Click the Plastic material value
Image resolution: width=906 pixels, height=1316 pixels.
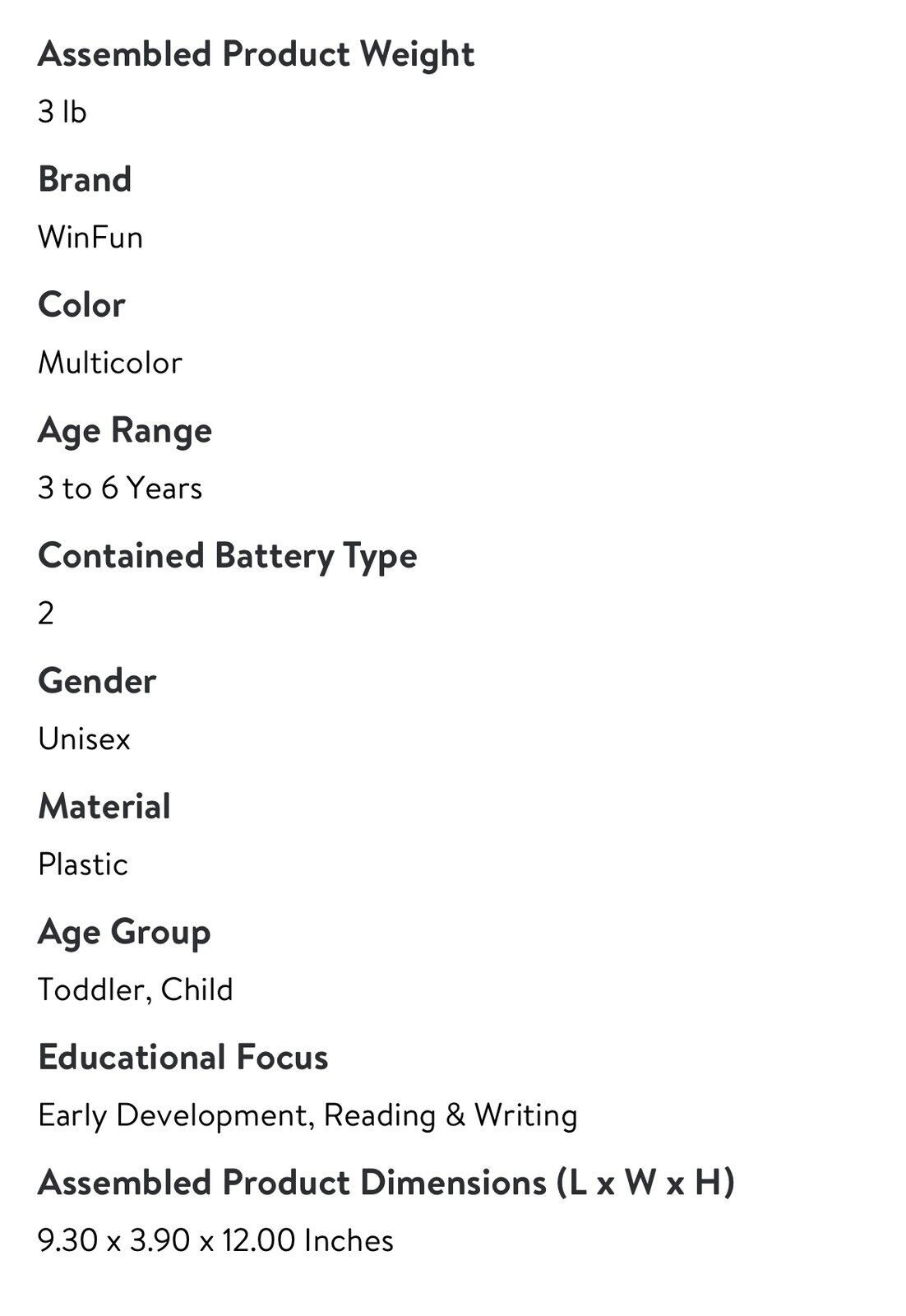[x=83, y=864]
